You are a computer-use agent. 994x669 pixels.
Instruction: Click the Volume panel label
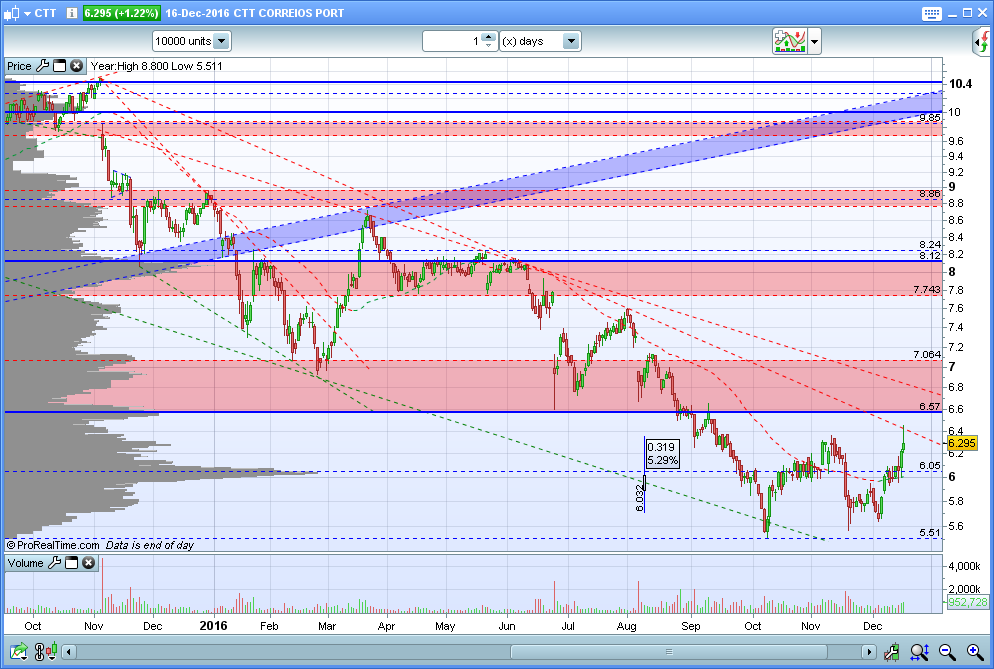point(25,563)
